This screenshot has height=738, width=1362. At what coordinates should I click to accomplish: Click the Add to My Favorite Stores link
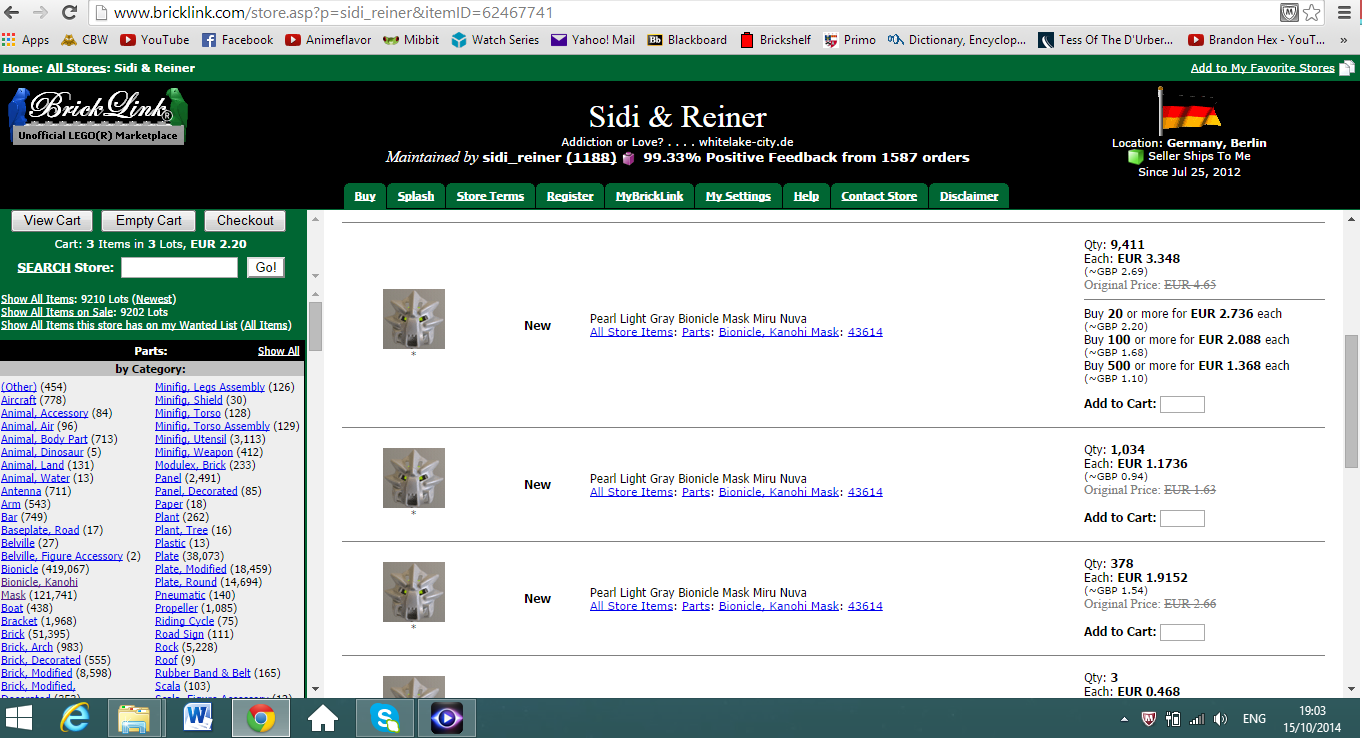(1263, 68)
